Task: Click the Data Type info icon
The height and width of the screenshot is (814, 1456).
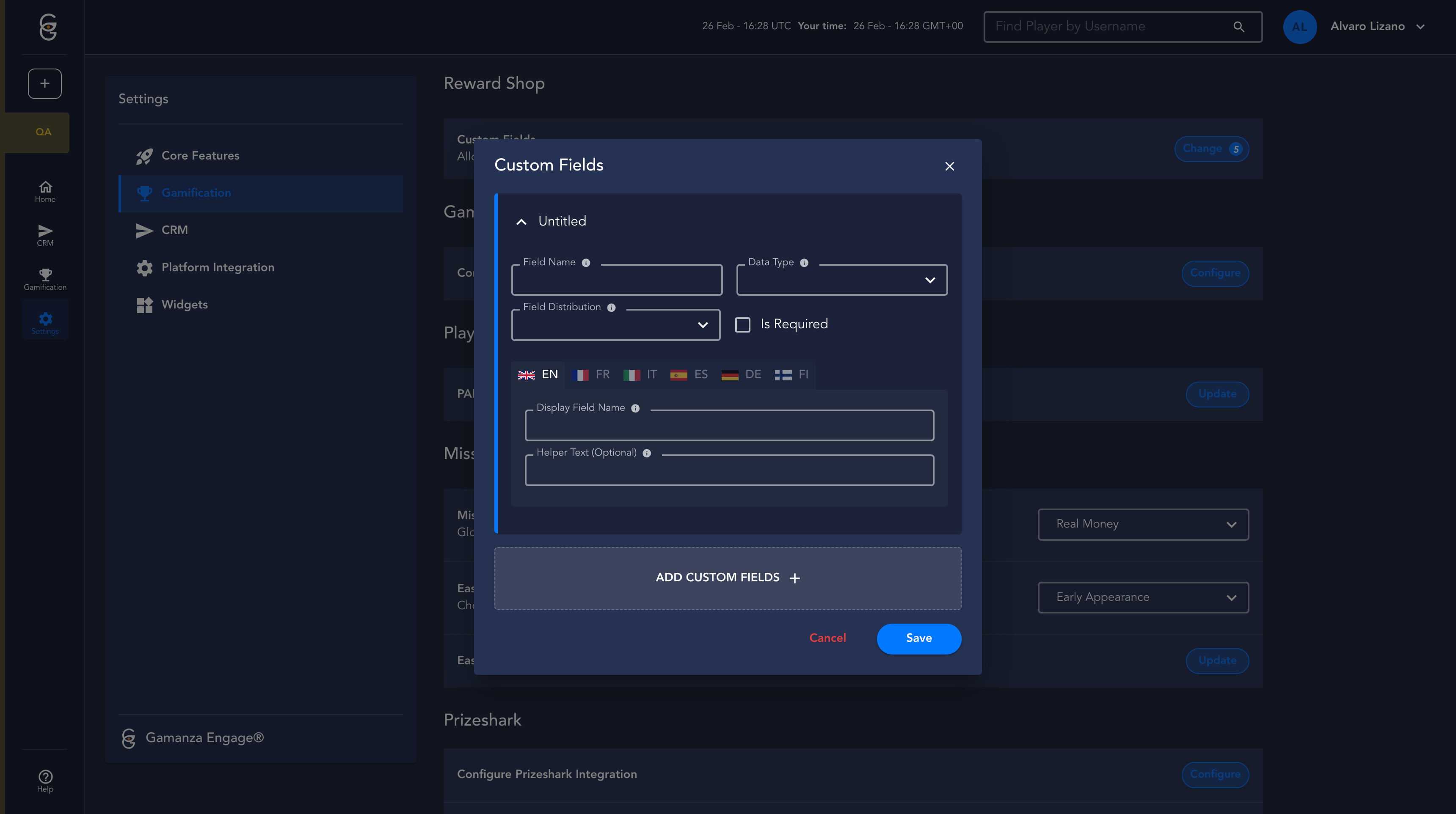Action: (x=804, y=263)
